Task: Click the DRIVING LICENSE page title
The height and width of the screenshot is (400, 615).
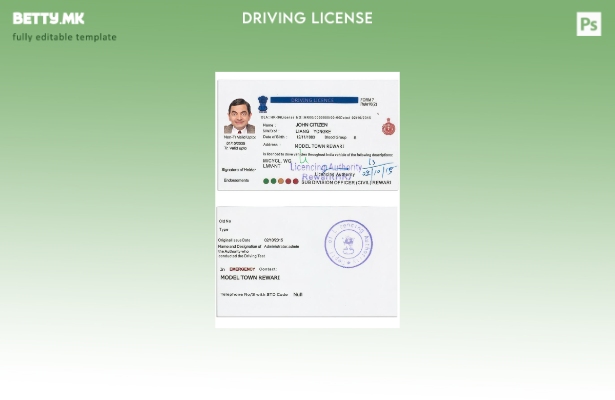Action: click(307, 18)
